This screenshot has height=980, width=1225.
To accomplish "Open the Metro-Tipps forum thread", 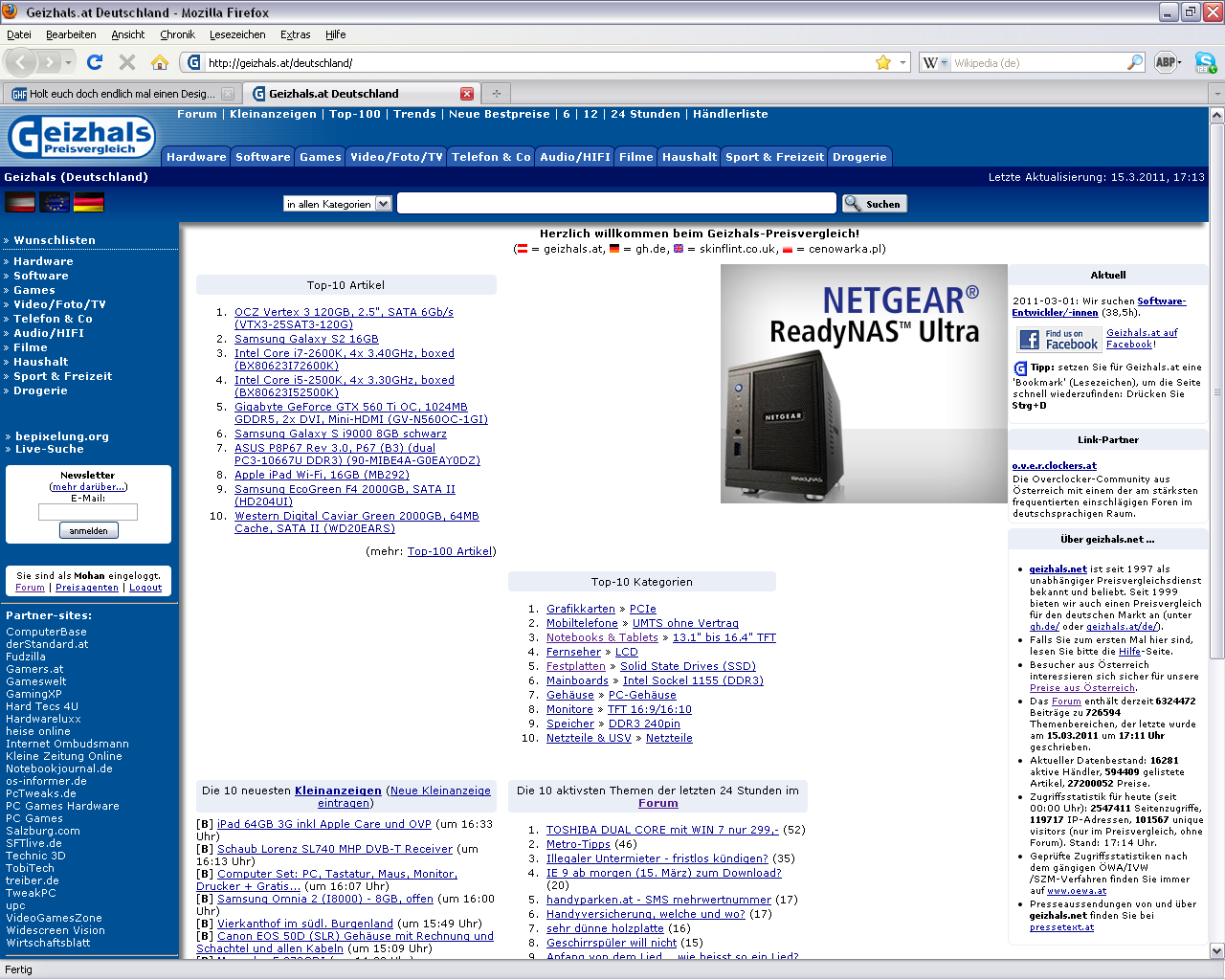I will [x=578, y=844].
